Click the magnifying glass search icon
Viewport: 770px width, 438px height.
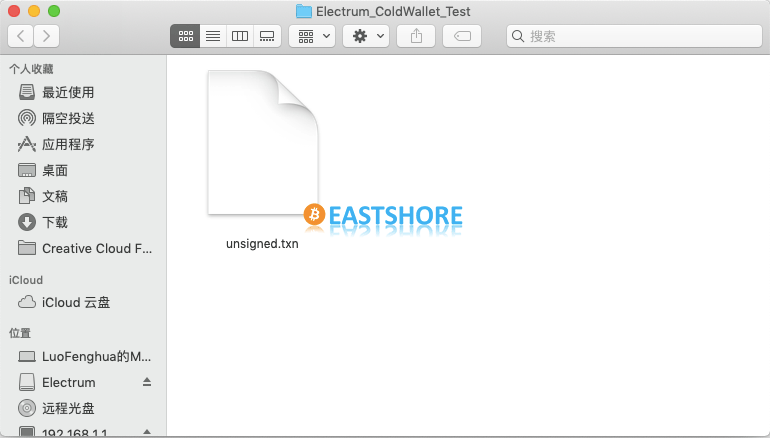tap(518, 36)
